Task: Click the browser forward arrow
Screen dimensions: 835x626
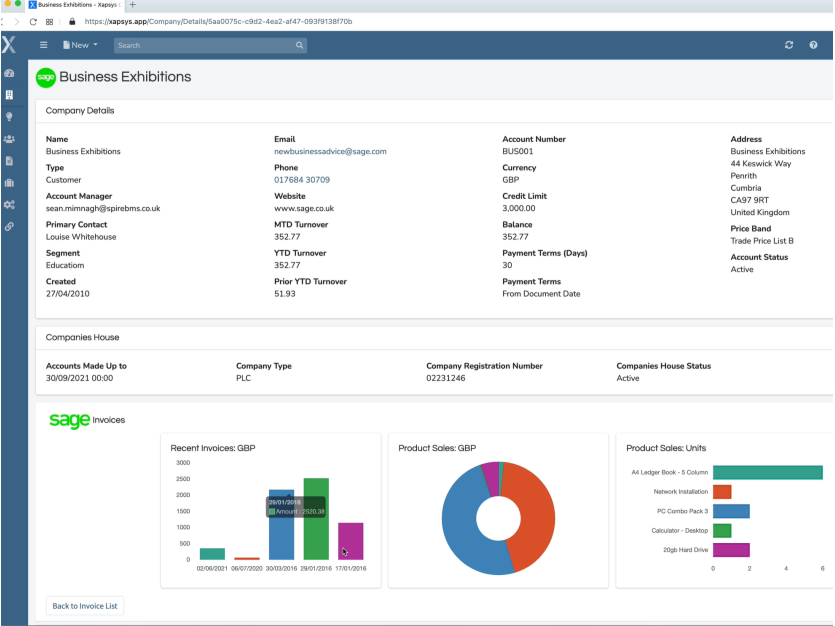Action: (x=17, y=22)
